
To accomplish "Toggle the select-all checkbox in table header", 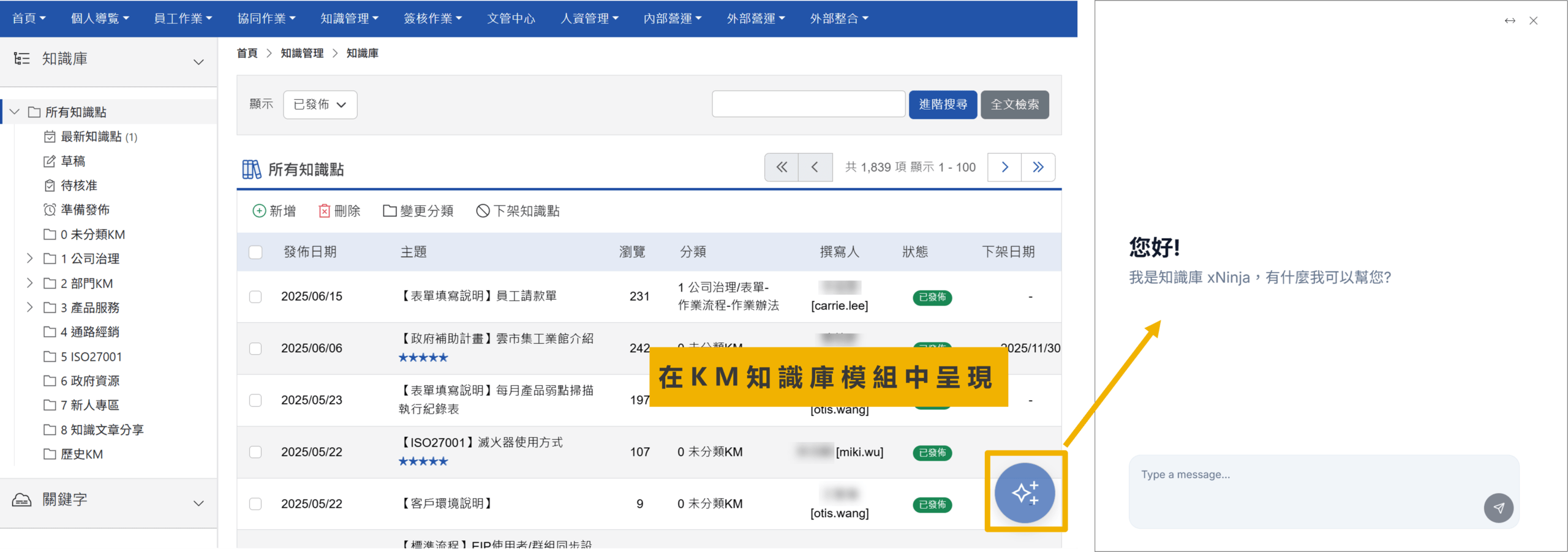I will [x=255, y=252].
